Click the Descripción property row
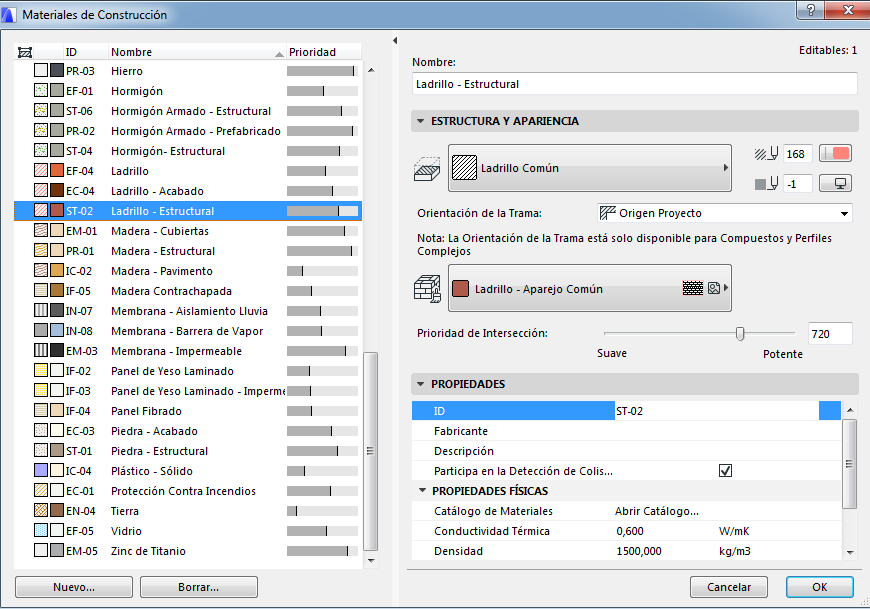This screenshot has height=609, width=870. (626, 450)
